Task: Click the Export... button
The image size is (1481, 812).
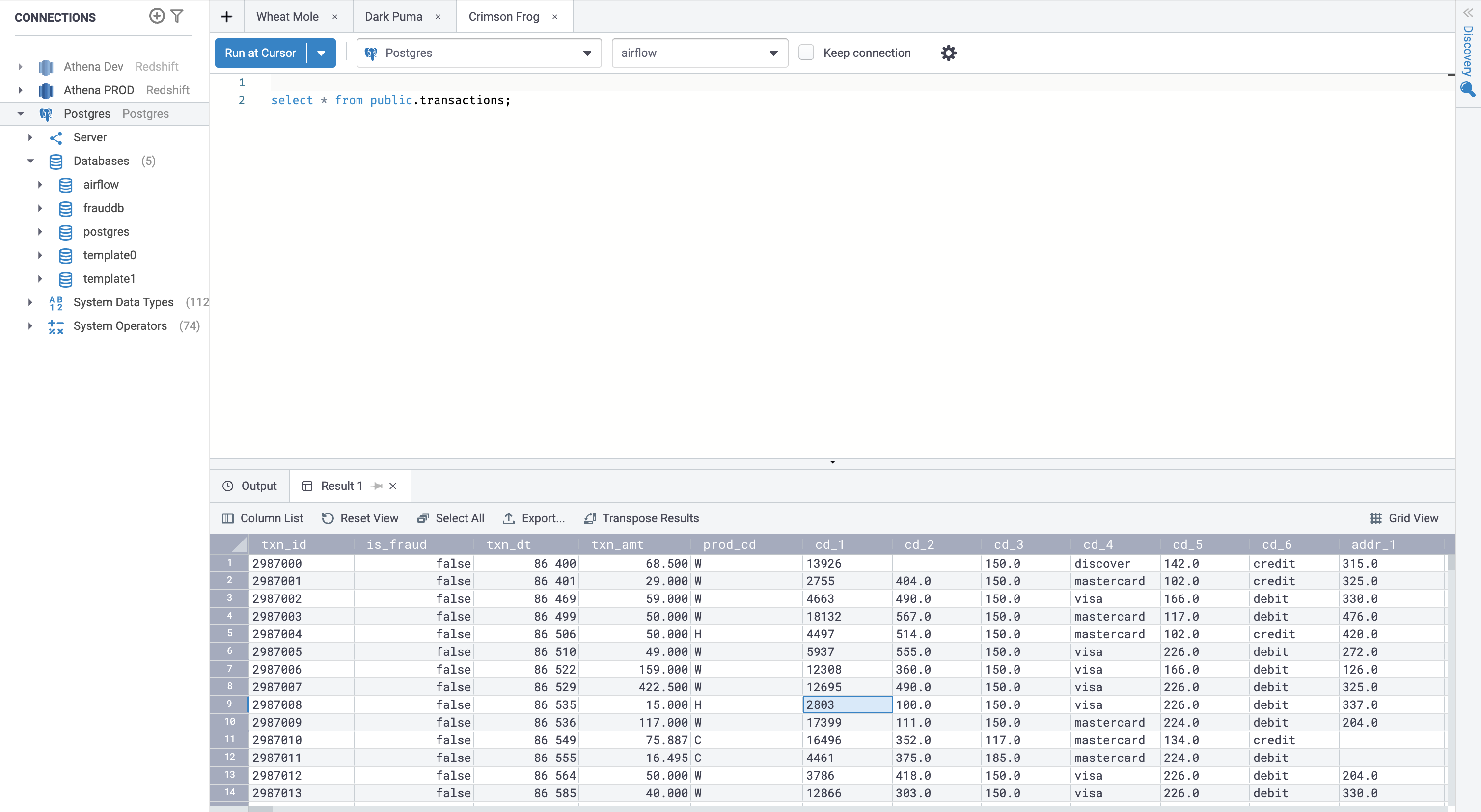Action: pyautogui.click(x=534, y=518)
